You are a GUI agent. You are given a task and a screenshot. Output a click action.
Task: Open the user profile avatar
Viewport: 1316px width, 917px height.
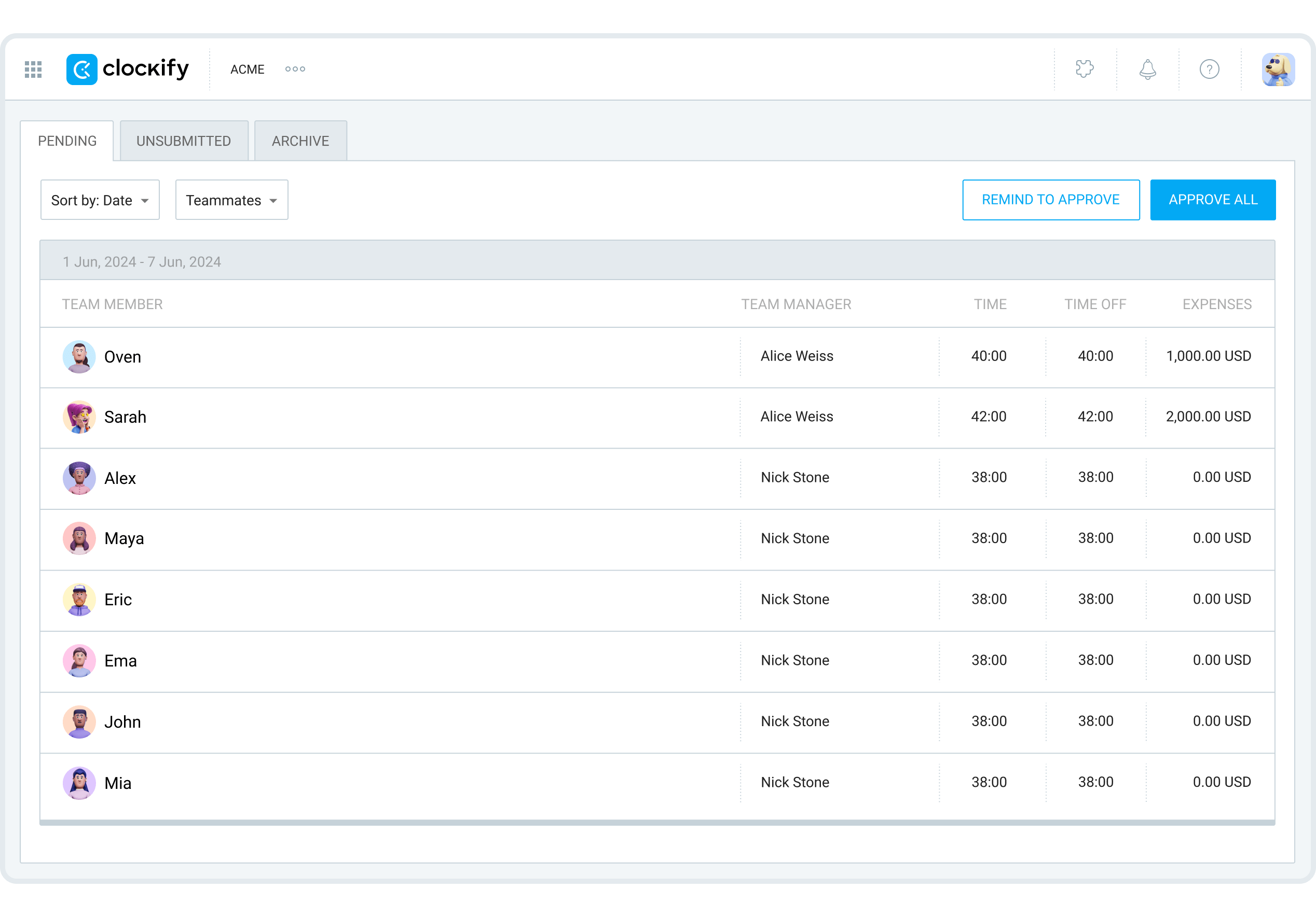coord(1278,70)
